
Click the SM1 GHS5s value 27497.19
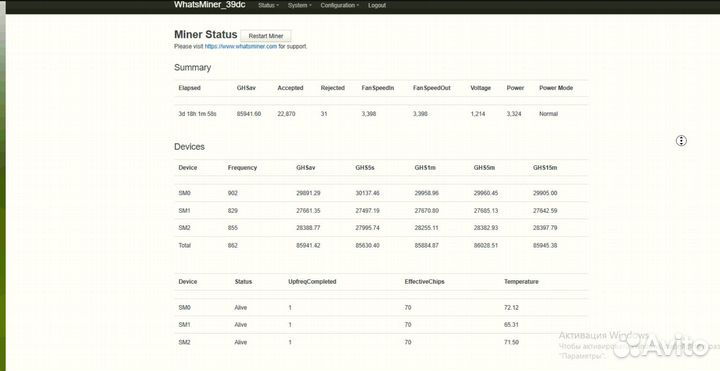pos(367,211)
